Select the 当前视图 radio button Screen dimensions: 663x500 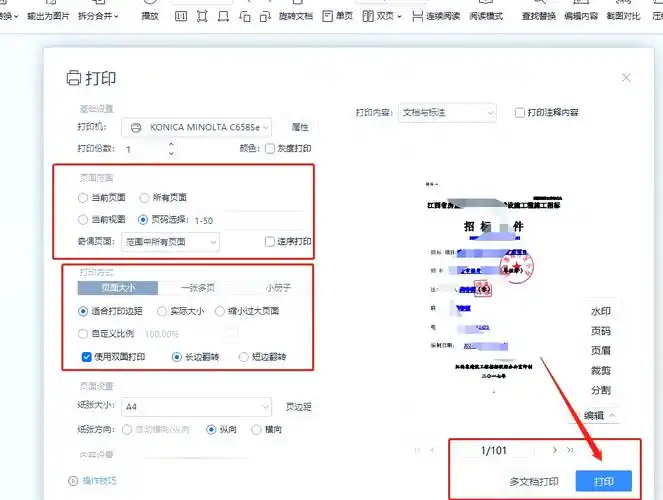[83, 220]
